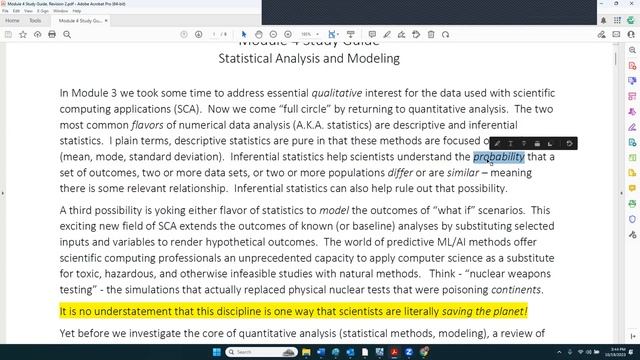Show hidden system tray icons chevron
The width and height of the screenshot is (640, 360).
[x=559, y=352]
